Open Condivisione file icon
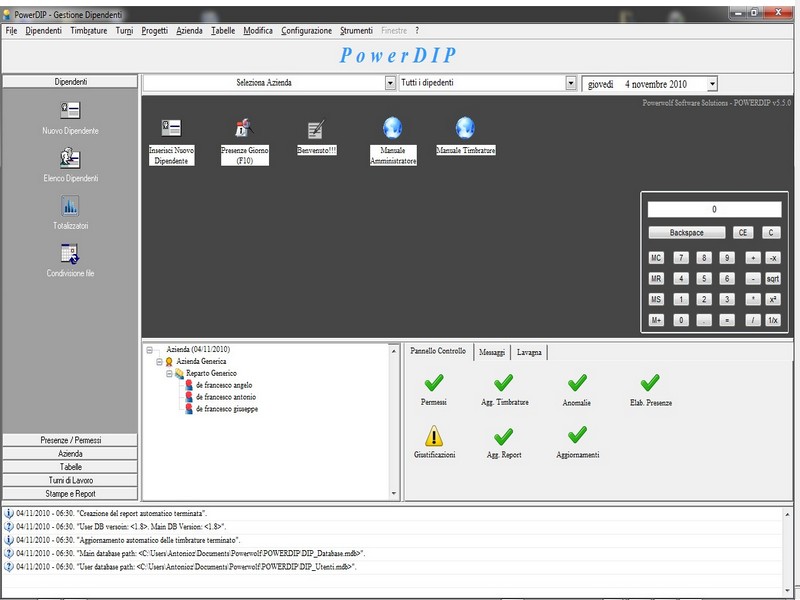 (70, 254)
